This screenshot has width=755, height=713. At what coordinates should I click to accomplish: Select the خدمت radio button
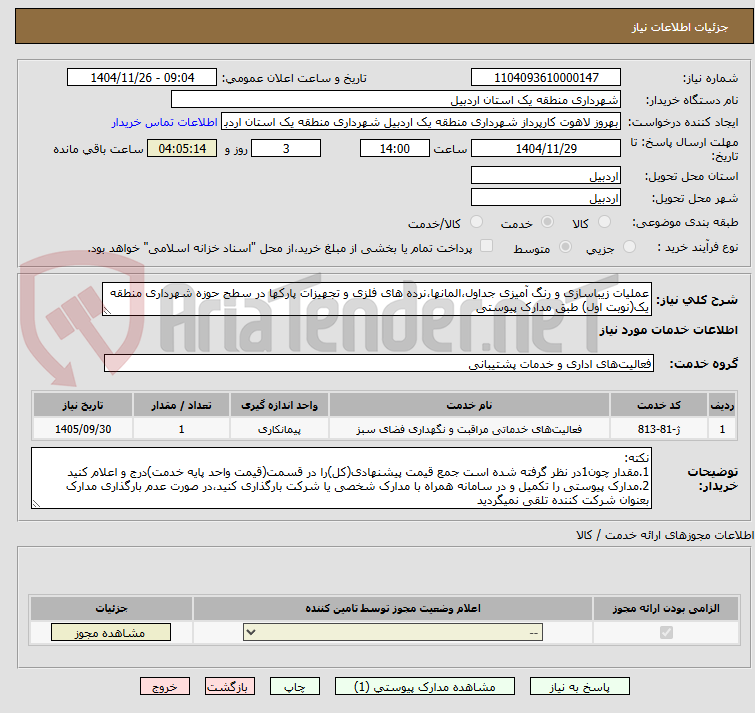(x=547, y=222)
